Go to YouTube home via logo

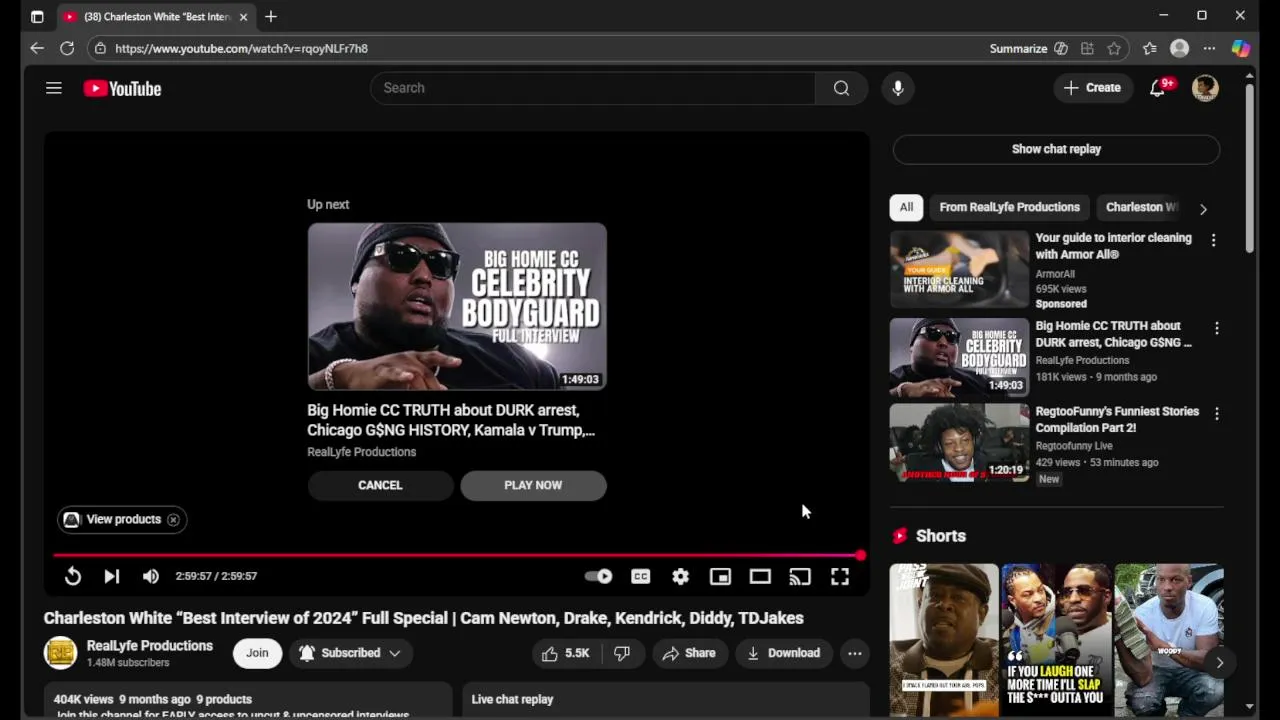pyautogui.click(x=122, y=89)
